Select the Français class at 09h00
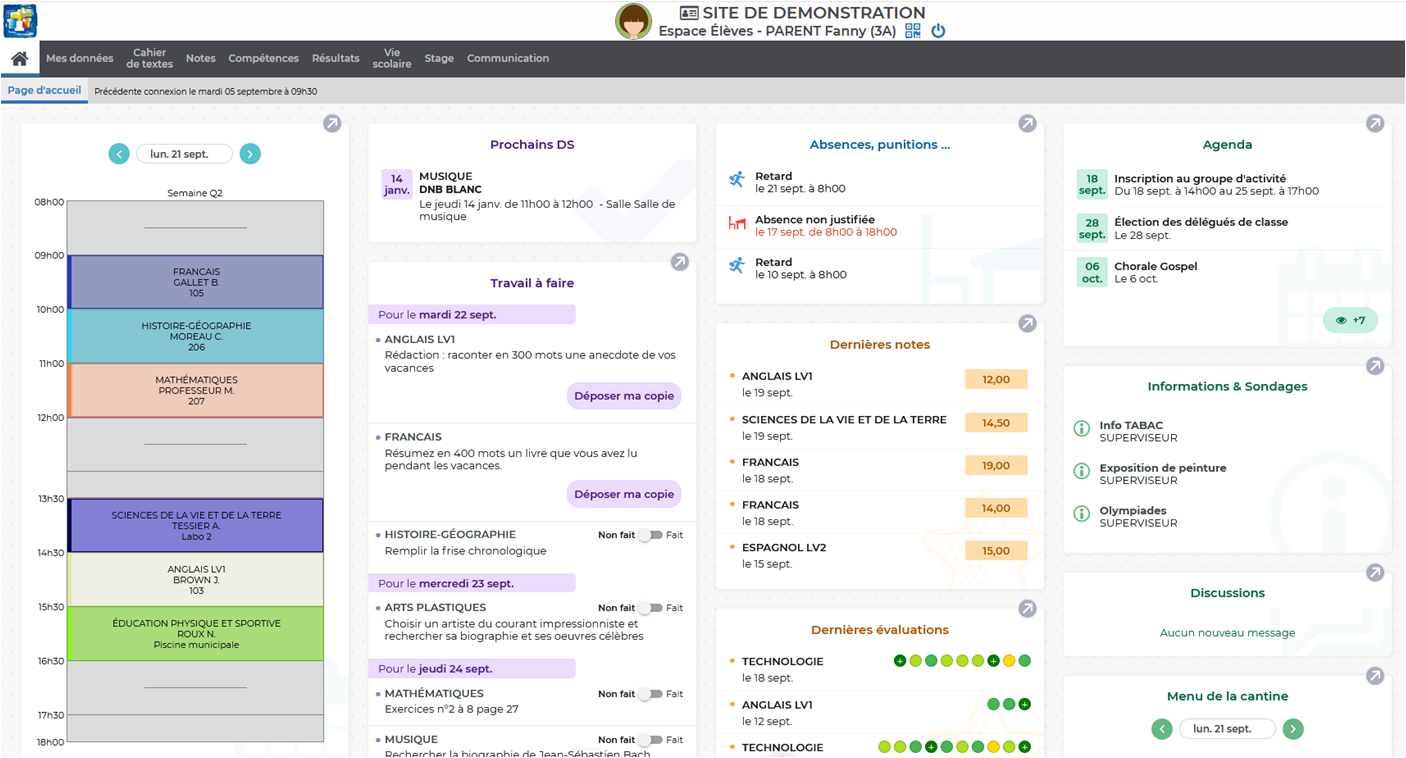Viewport: 1406px width, 758px height. pos(196,282)
